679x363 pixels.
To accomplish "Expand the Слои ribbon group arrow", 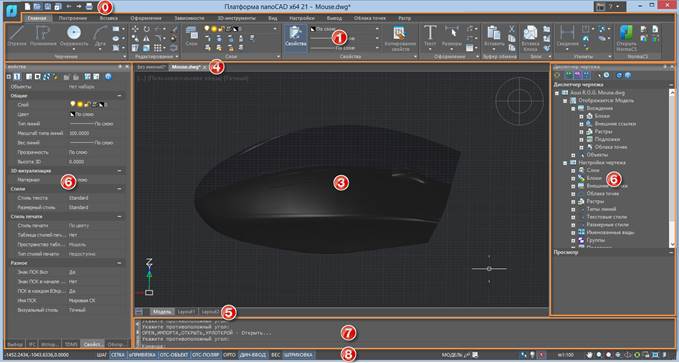I will [278, 57].
